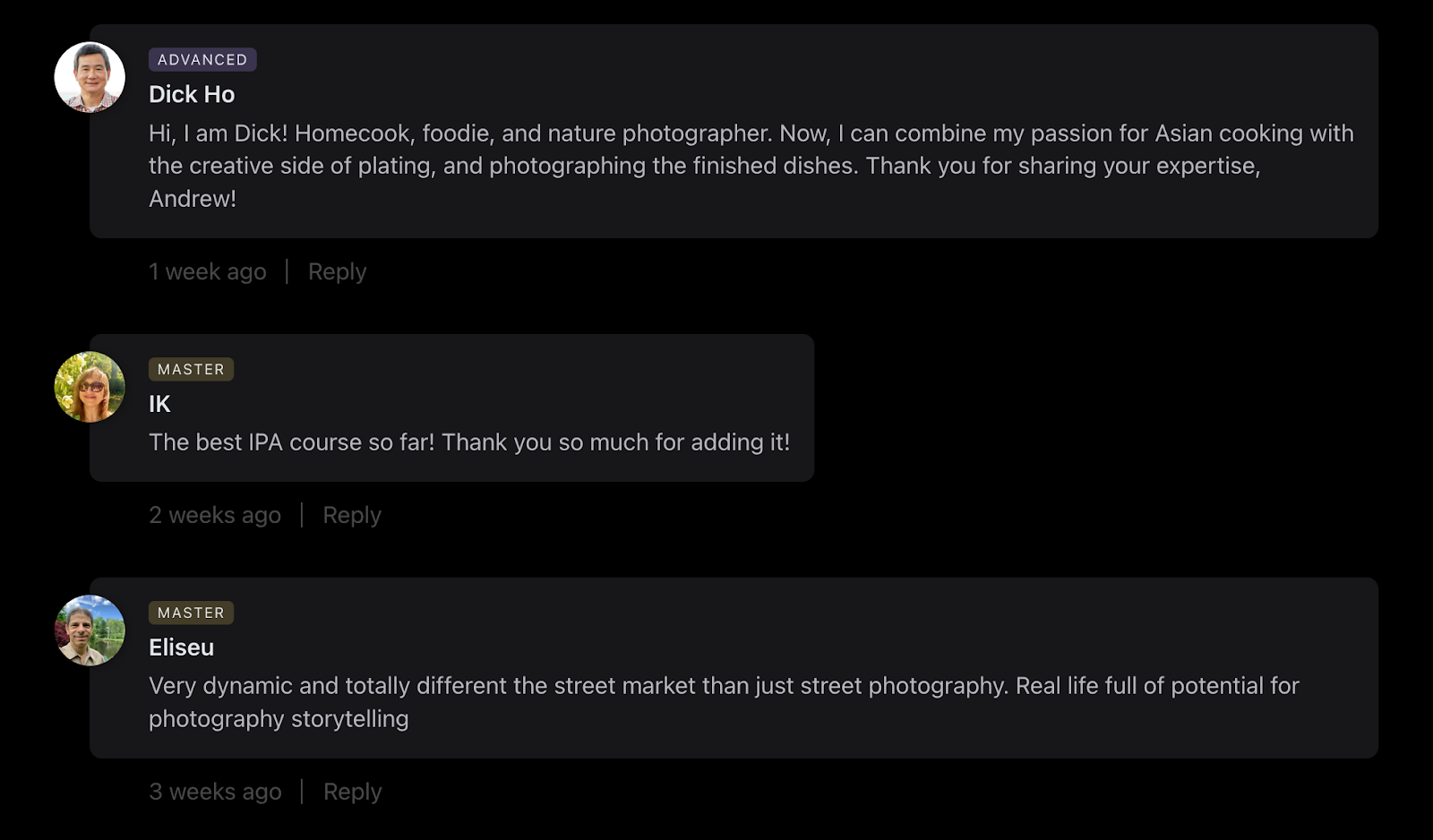Viewport: 1433px width, 840px height.
Task: Reply to IK's IPA course comment
Action: 352,515
